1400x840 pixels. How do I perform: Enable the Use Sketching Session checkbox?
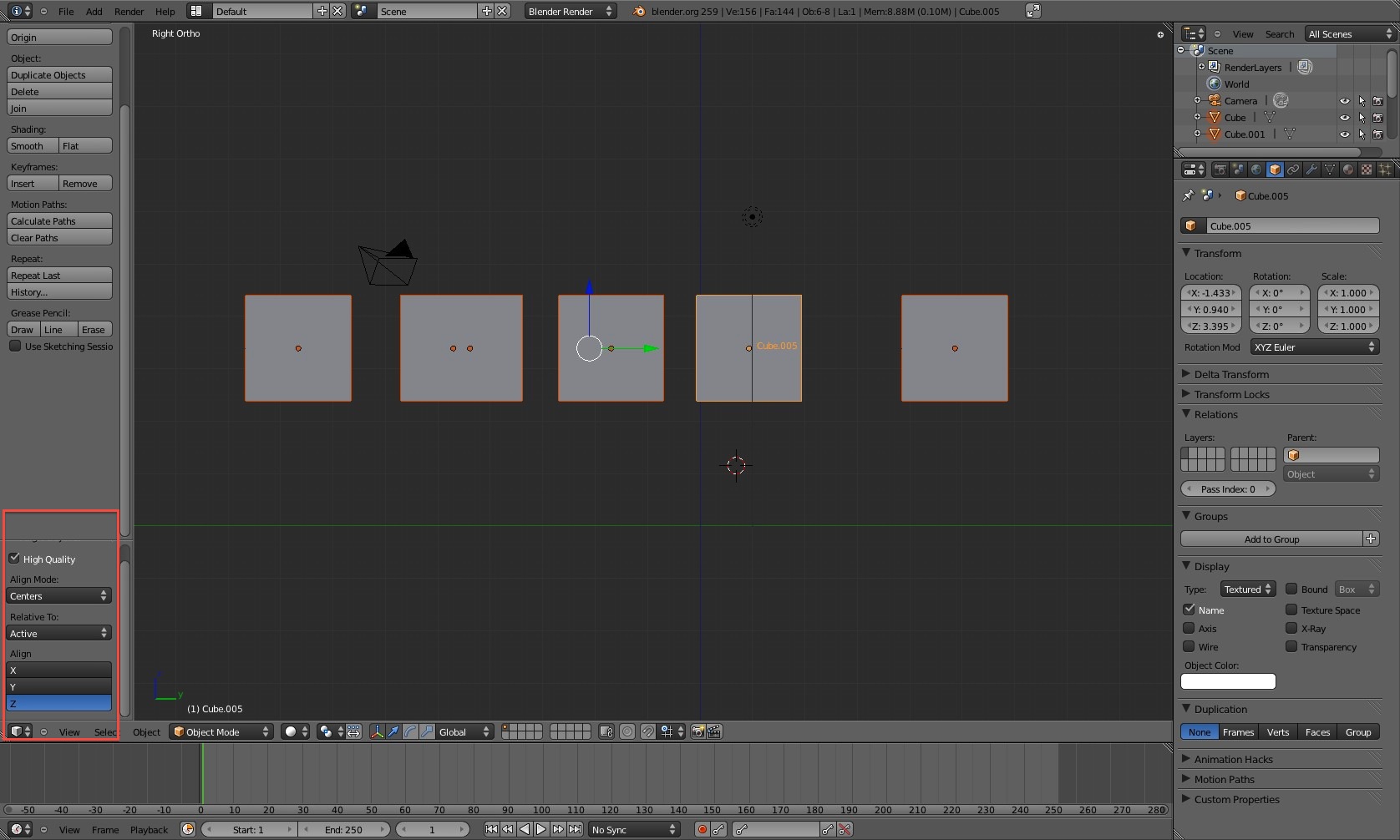coord(15,346)
